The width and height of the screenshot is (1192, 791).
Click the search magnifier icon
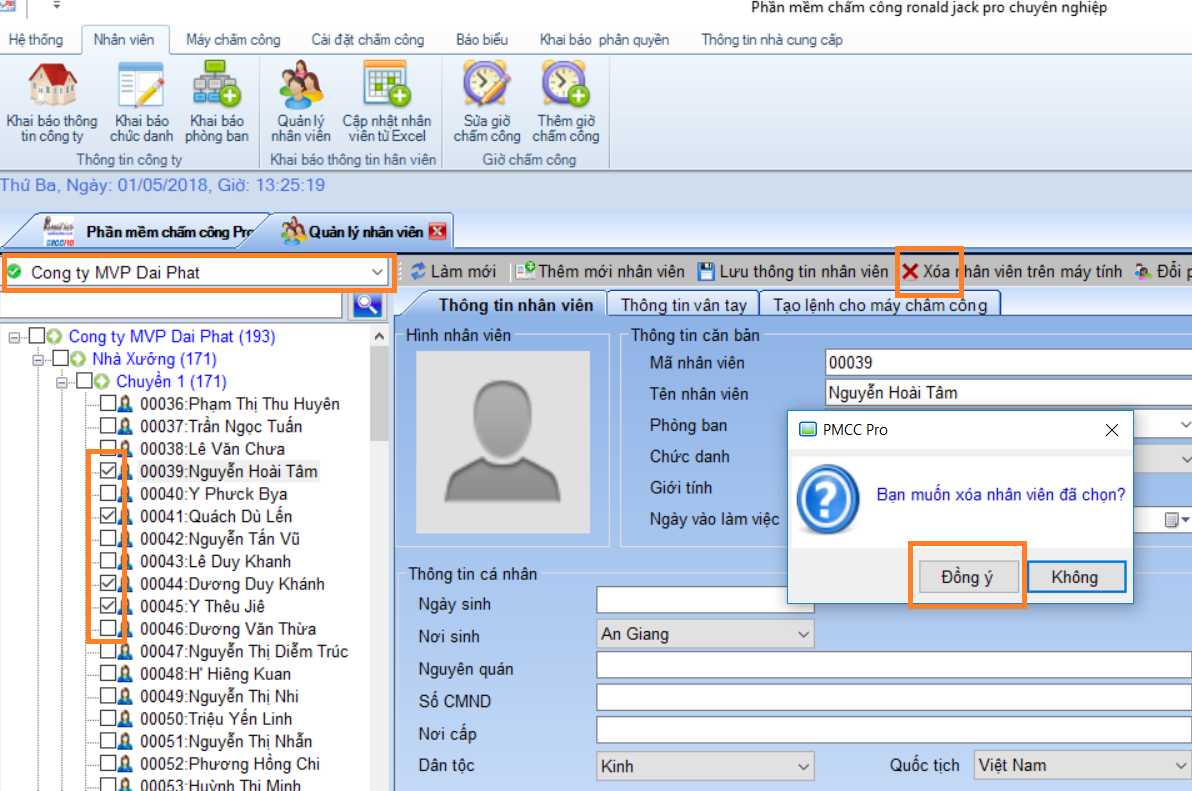(x=367, y=305)
